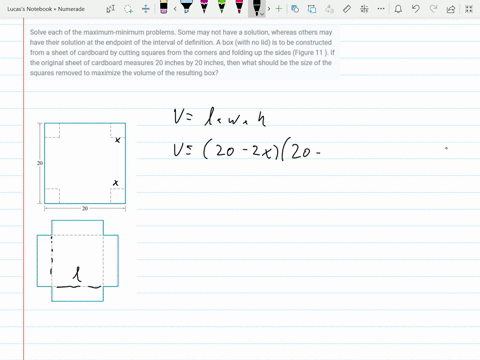480x360 pixels.
Task: Click the phrase "Figure 11" in problem text
Action: coord(308,53)
